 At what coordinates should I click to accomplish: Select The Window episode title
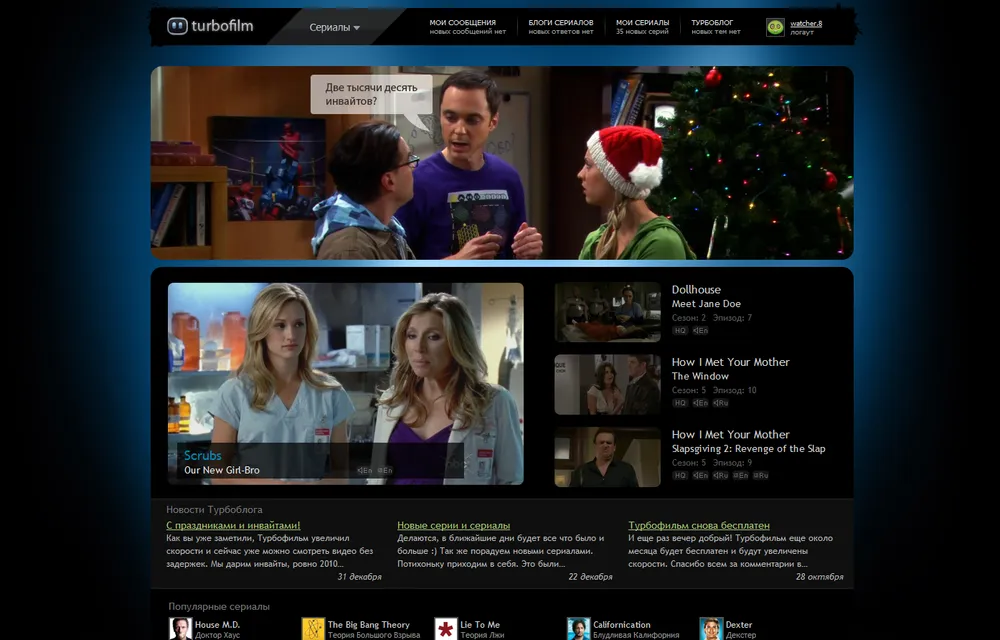[700, 376]
